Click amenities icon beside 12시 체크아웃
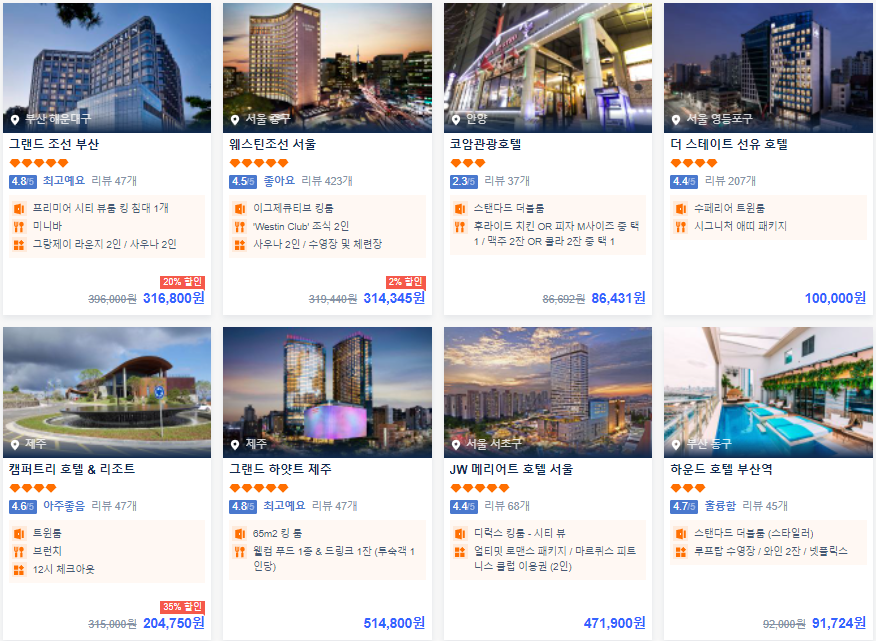 (x=19, y=570)
